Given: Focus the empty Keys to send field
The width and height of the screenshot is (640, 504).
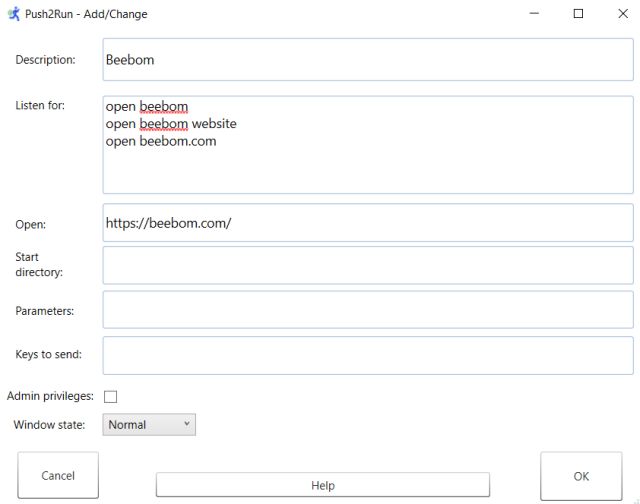Looking at the screenshot, I should [x=367, y=355].
